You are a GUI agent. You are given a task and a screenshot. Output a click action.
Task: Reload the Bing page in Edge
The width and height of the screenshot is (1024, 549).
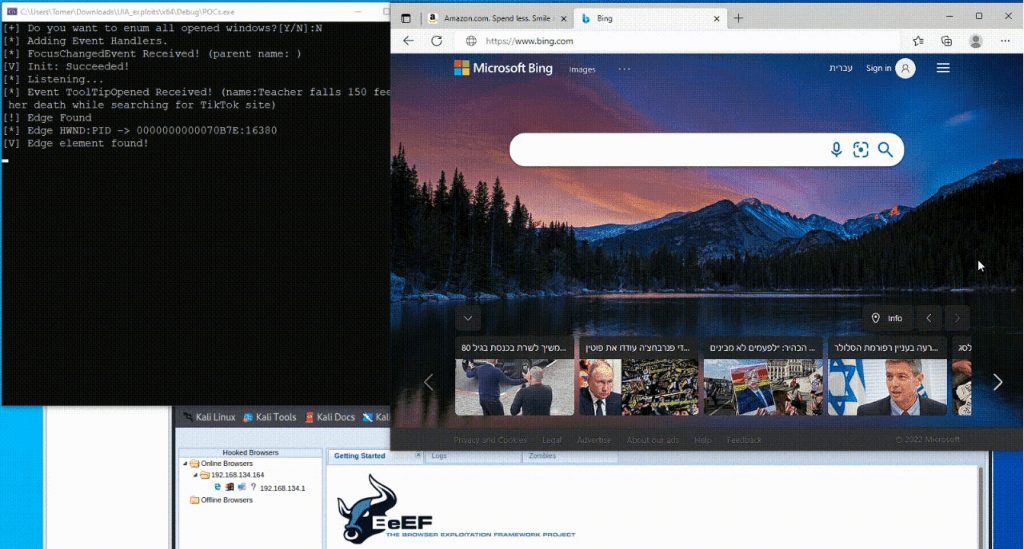(436, 40)
